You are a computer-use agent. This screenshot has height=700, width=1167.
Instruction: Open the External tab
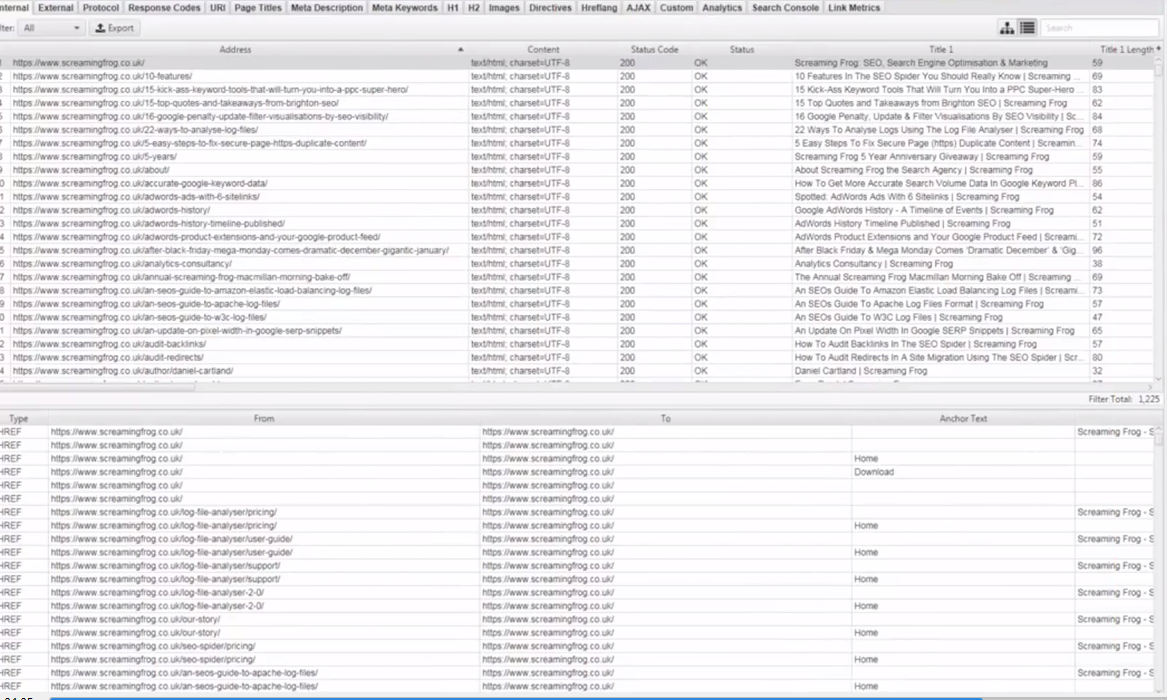56,7
